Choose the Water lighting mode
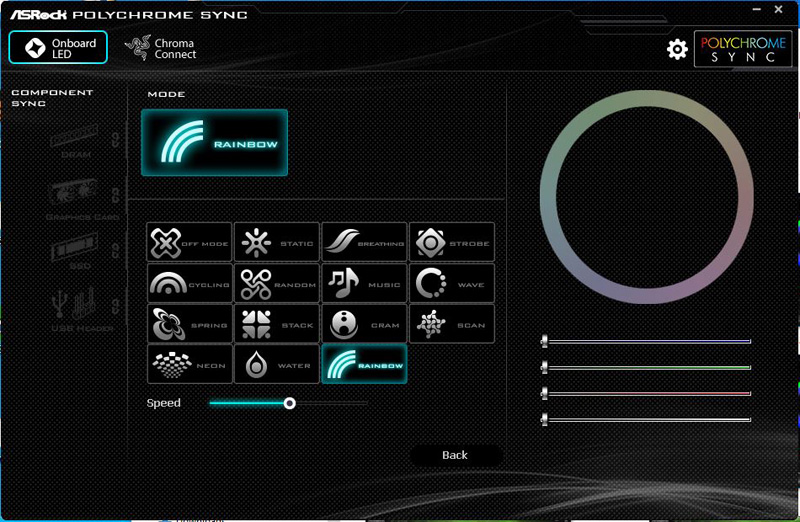Screen dimensions: 800x522 tap(277, 364)
